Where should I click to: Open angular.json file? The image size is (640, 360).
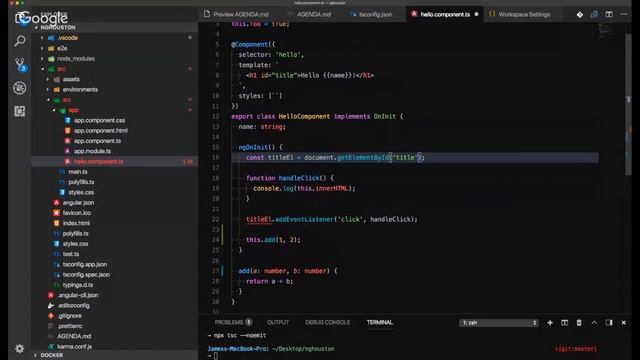click(78, 202)
